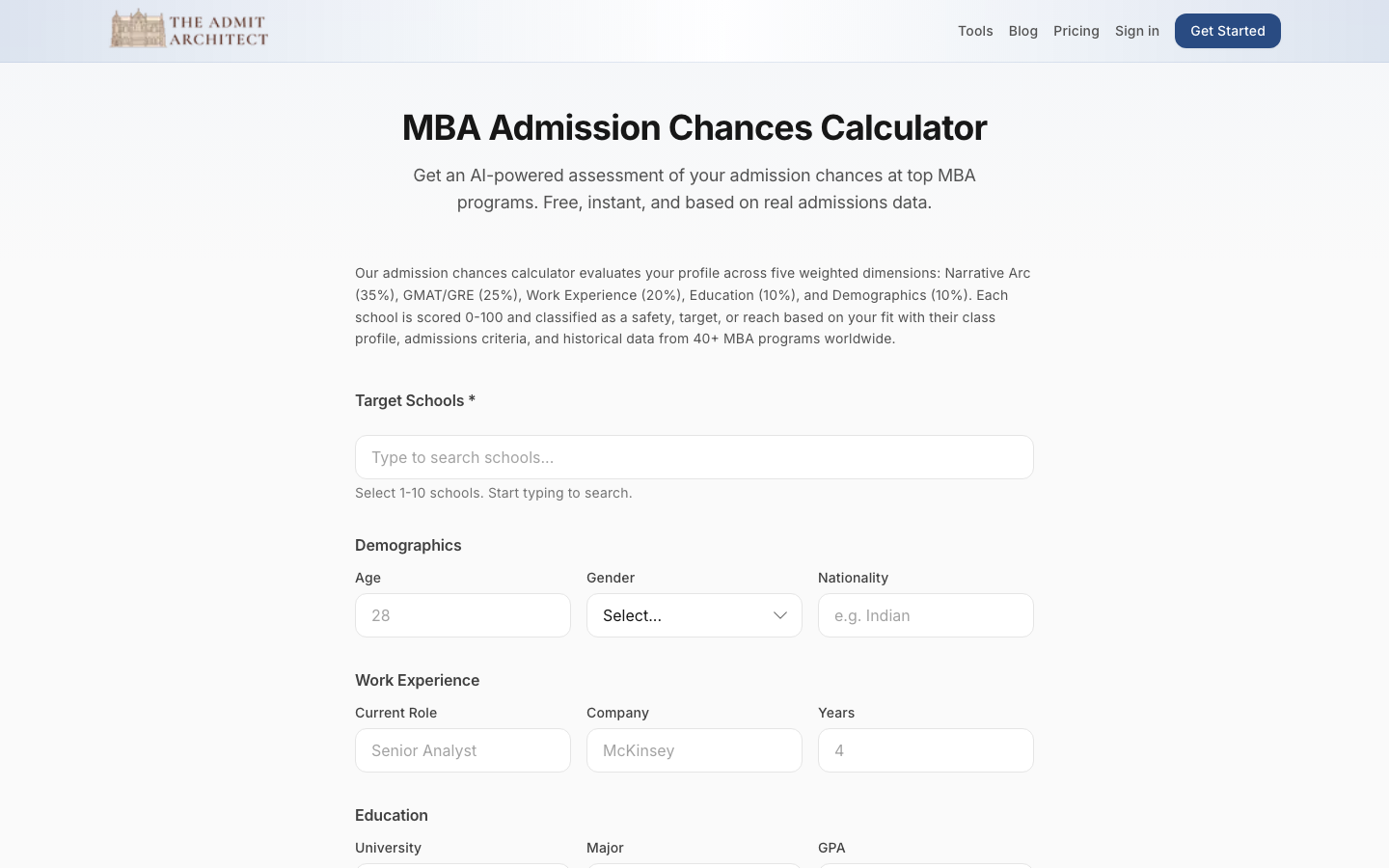Click the Major input field
Image resolution: width=1389 pixels, height=868 pixels.
(x=694, y=866)
